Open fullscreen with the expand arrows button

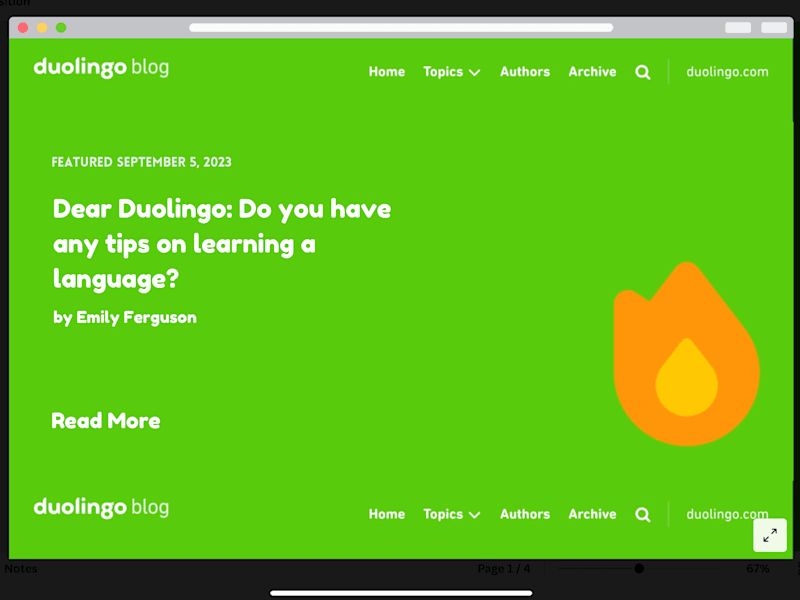(x=770, y=535)
